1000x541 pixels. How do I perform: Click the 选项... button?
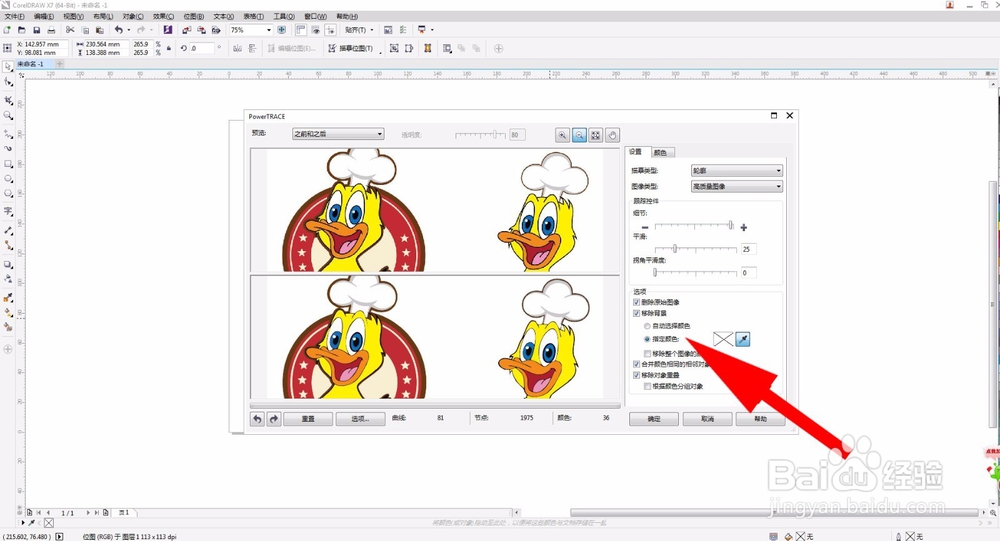(360, 419)
